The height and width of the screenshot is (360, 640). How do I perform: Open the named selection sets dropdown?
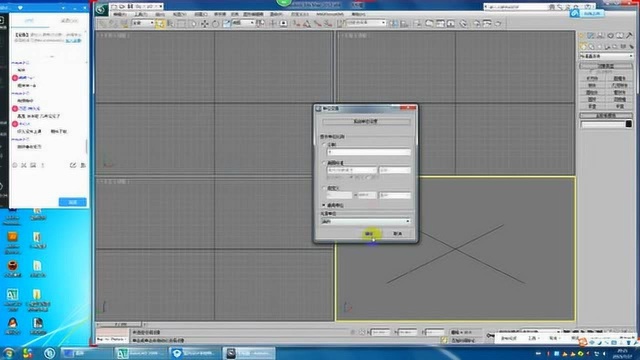(x=366, y=23)
